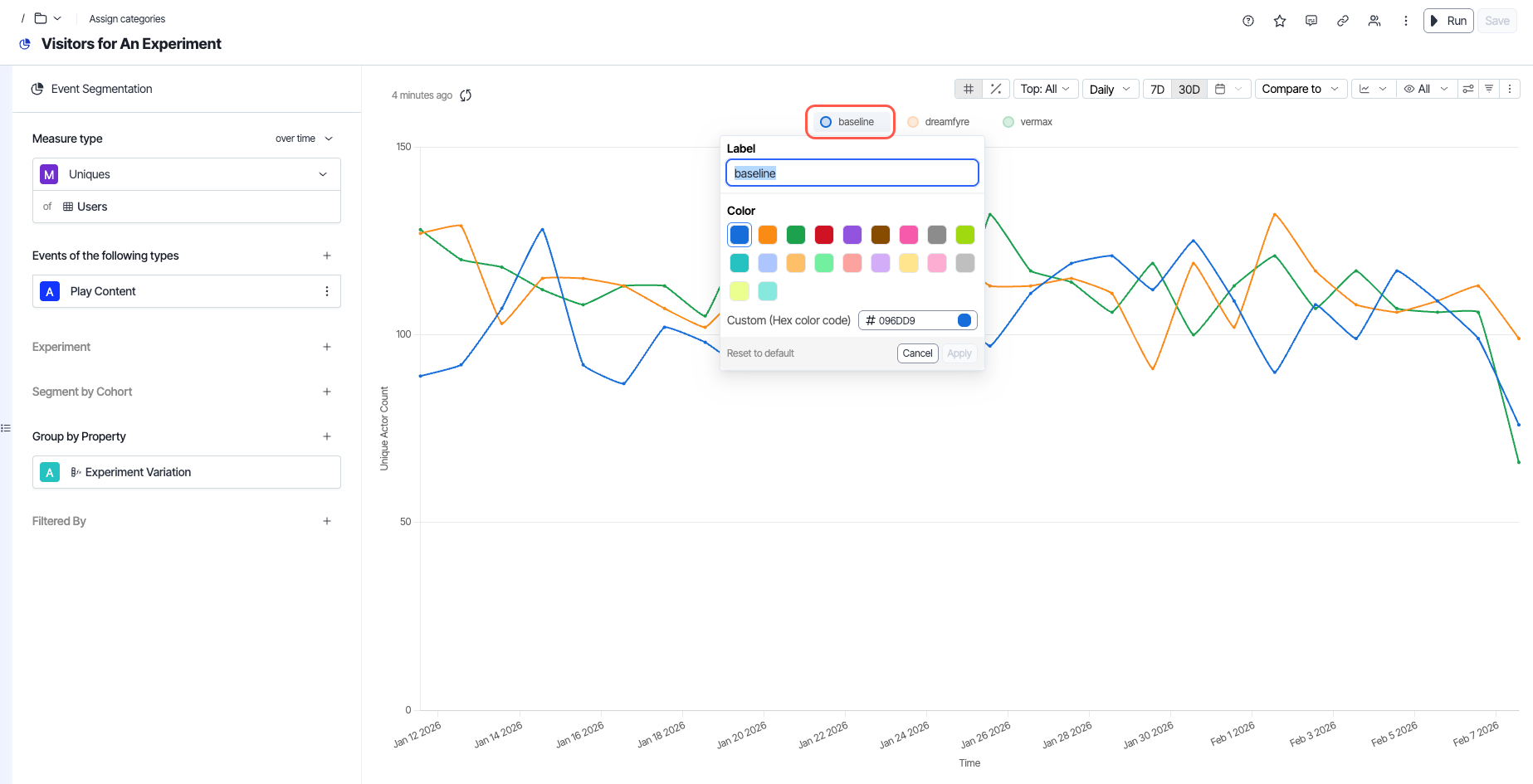Viewport: 1533px width, 784px height.
Task: Open chart settings sliders icon
Action: (1467, 89)
